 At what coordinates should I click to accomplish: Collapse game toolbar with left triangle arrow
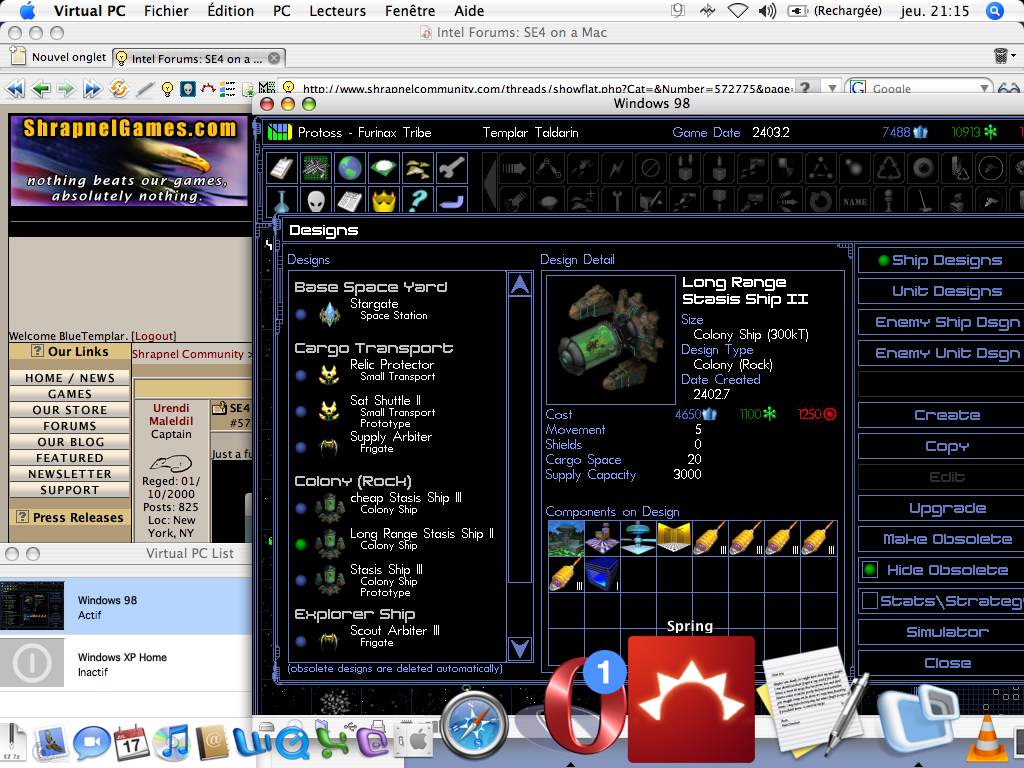[490, 183]
